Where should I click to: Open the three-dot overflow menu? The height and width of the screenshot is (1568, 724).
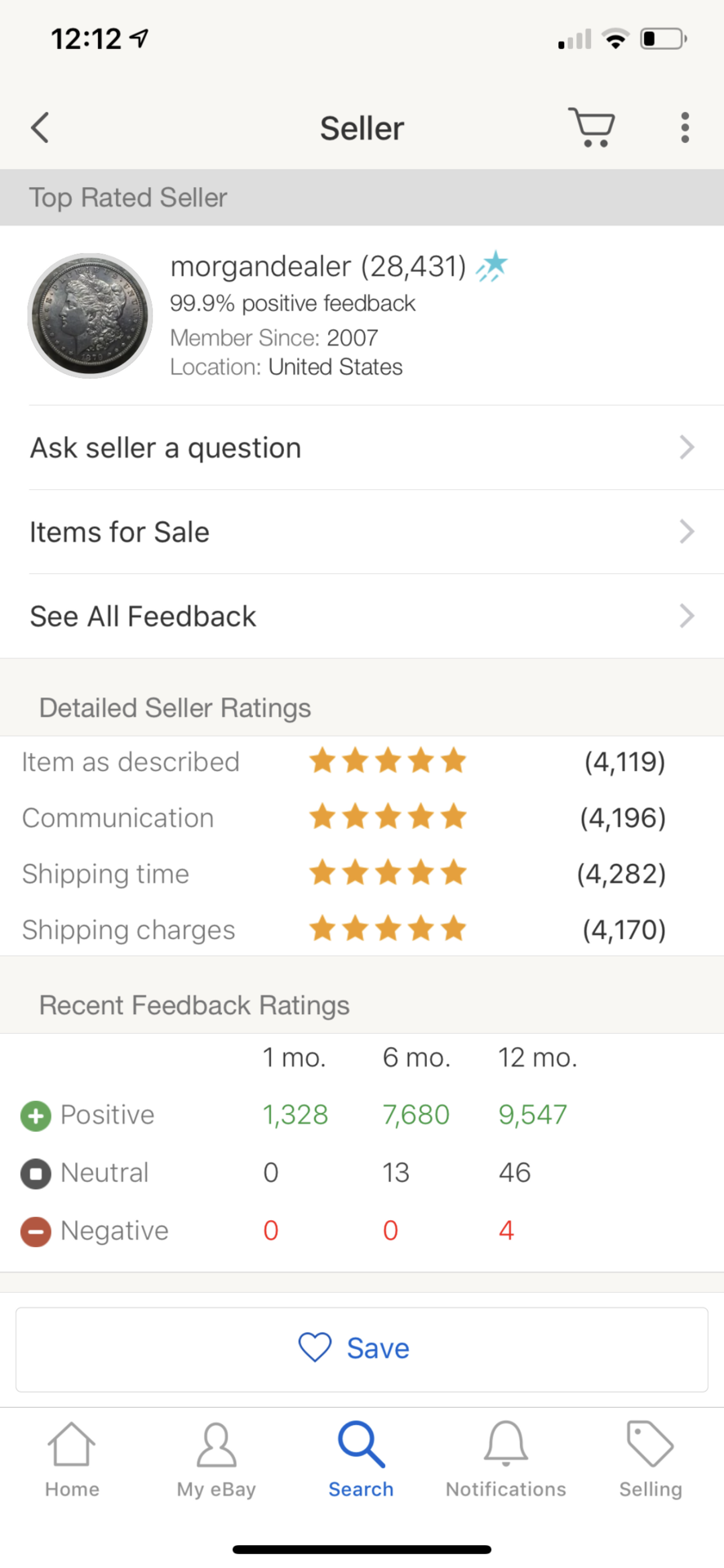684,128
